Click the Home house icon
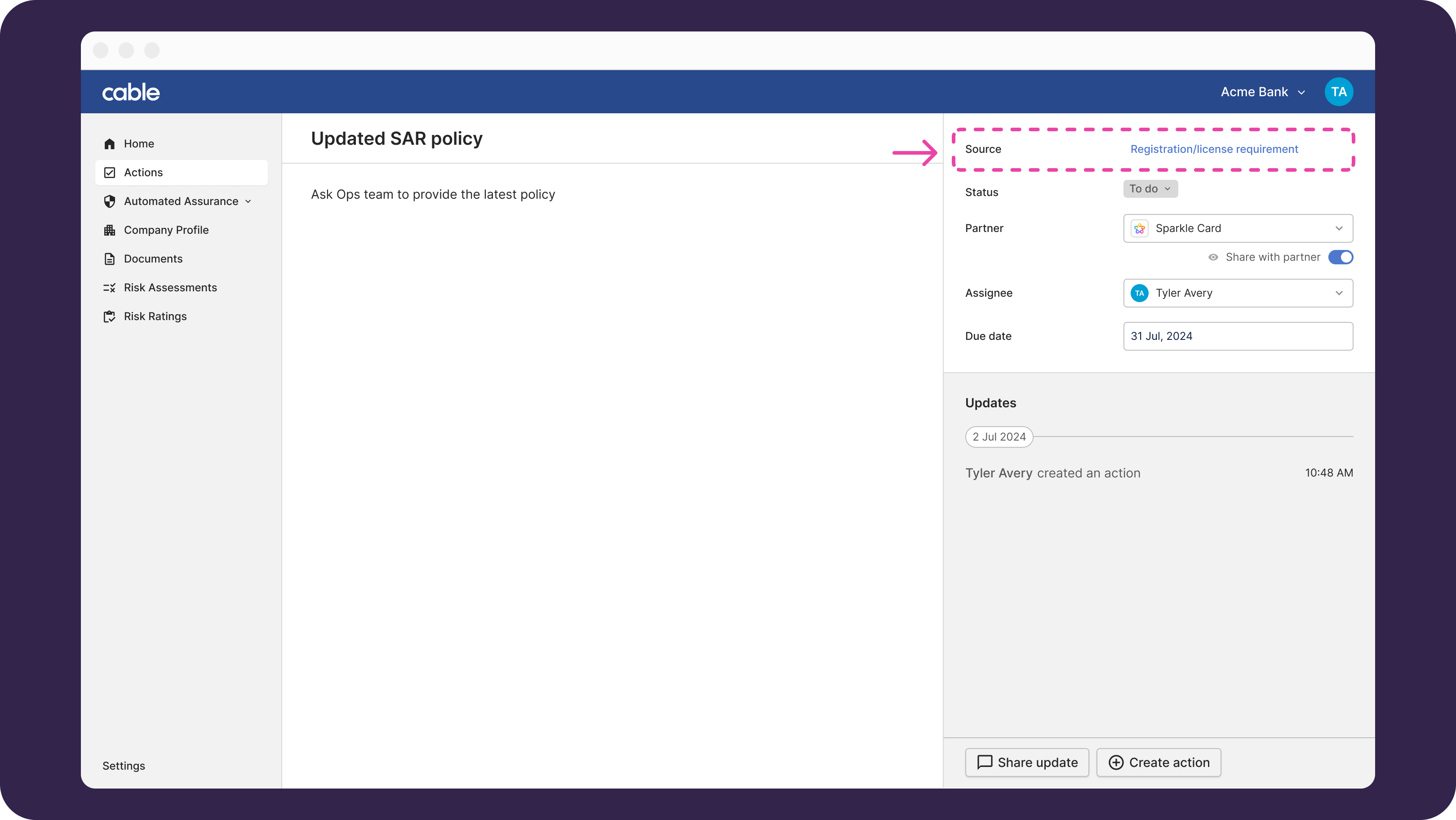This screenshot has width=1456, height=820. (110, 144)
